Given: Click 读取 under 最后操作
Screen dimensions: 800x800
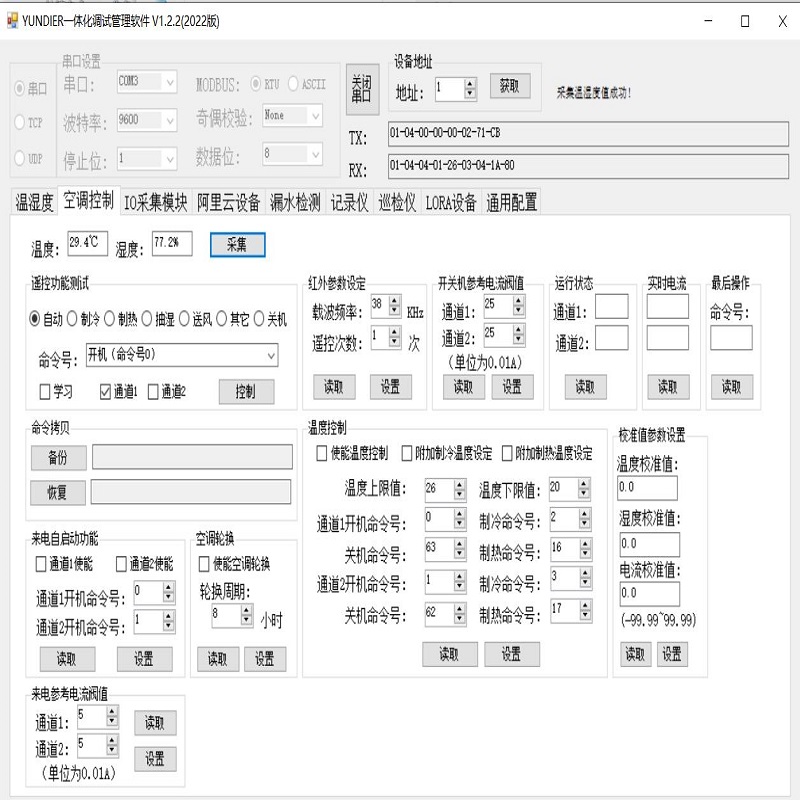Looking at the screenshot, I should point(732,387).
